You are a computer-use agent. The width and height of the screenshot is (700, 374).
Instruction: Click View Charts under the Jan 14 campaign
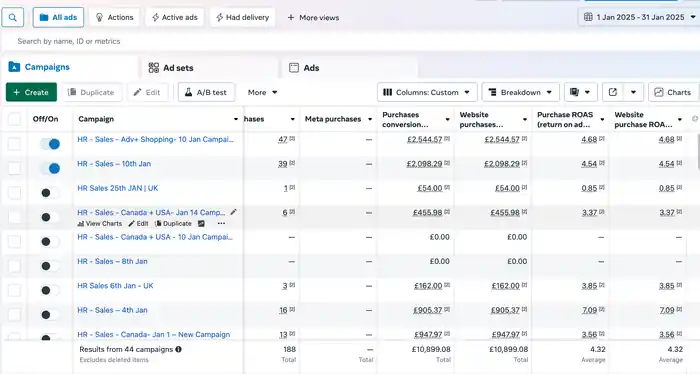pos(100,224)
